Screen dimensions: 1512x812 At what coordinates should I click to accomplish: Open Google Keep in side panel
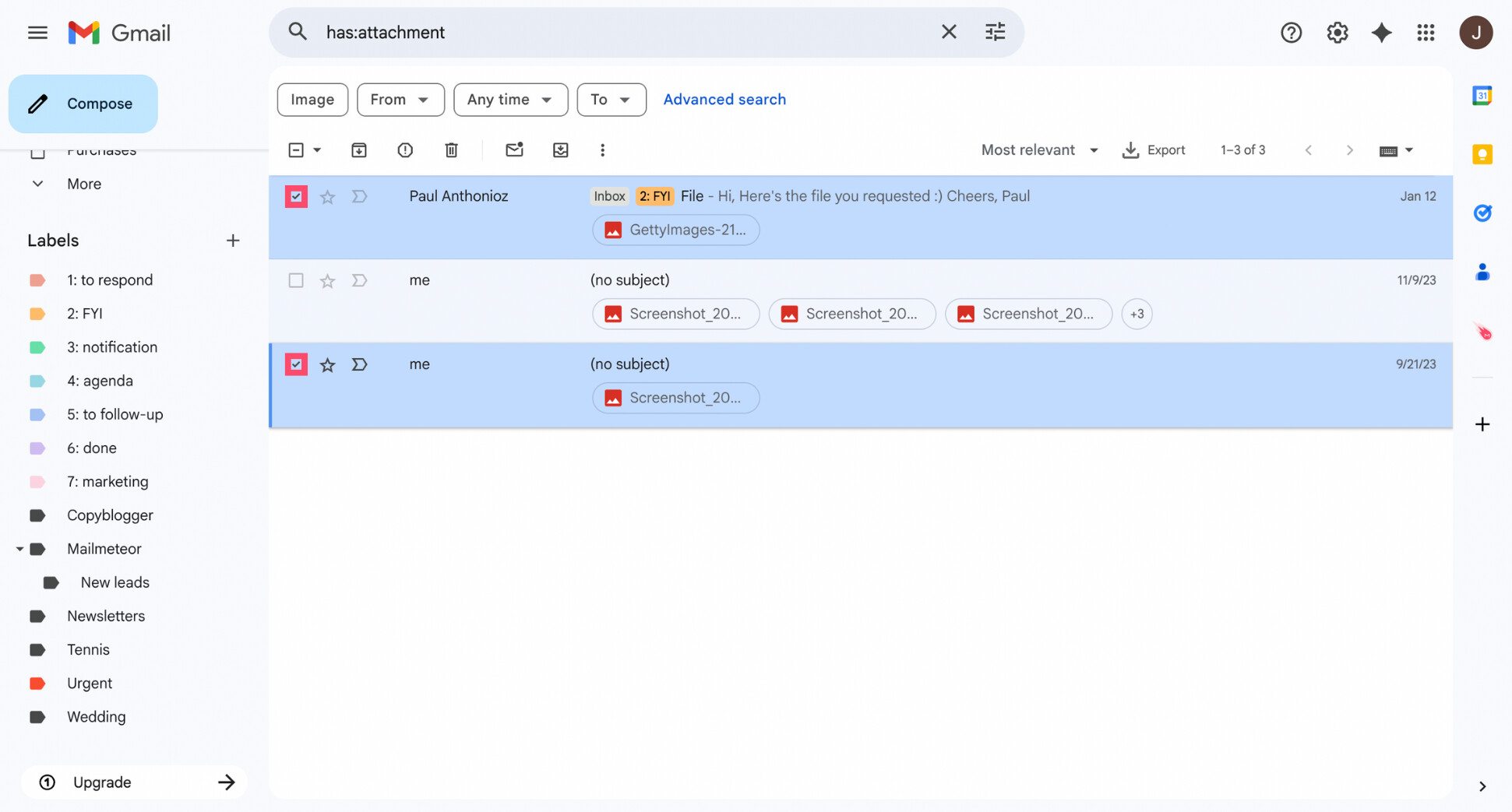[x=1482, y=154]
